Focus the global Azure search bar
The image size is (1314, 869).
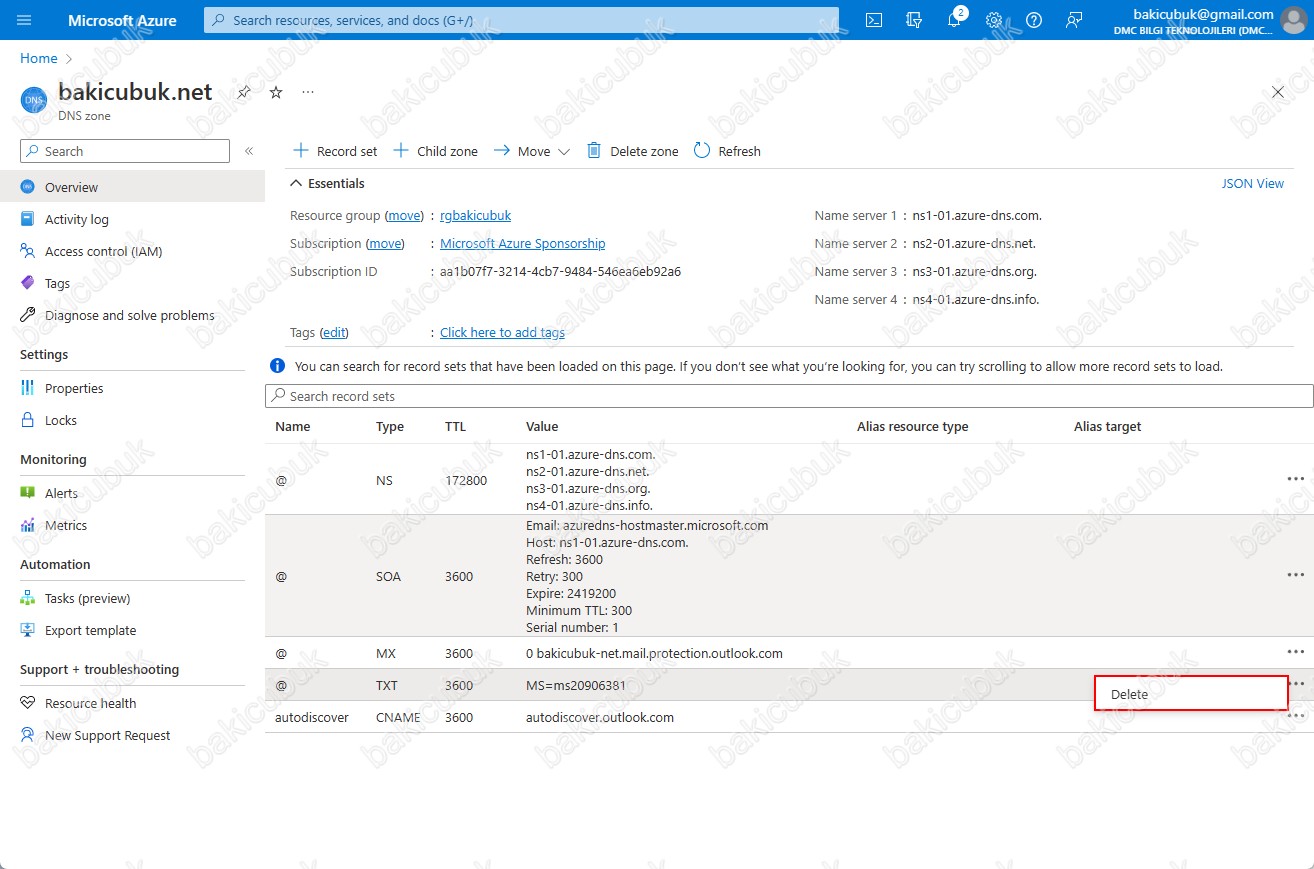[x=521, y=20]
